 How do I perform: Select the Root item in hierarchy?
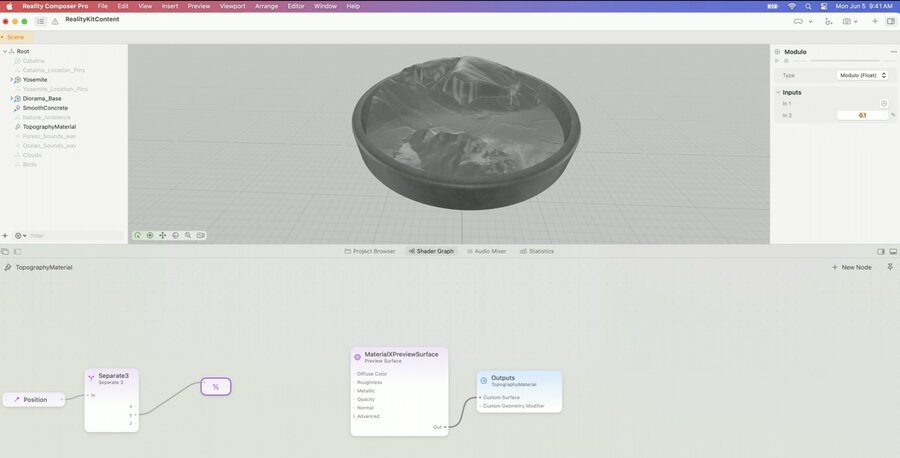(23, 51)
